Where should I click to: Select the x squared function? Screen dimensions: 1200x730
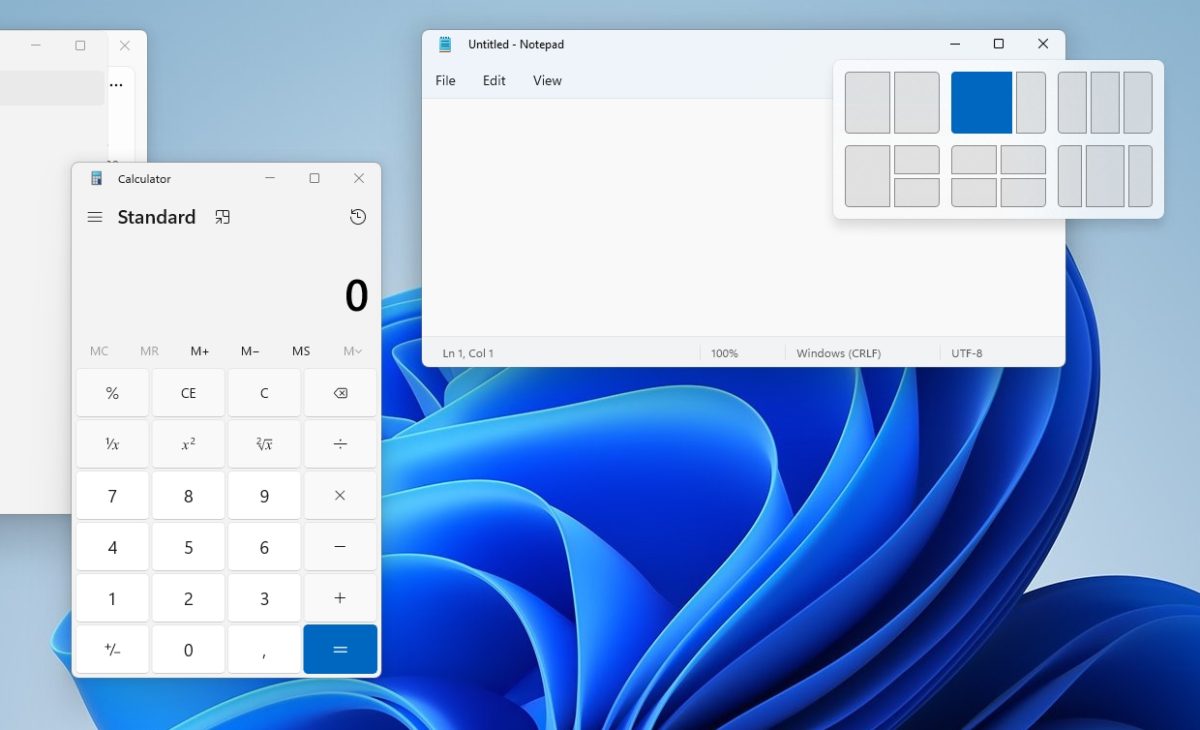188,443
